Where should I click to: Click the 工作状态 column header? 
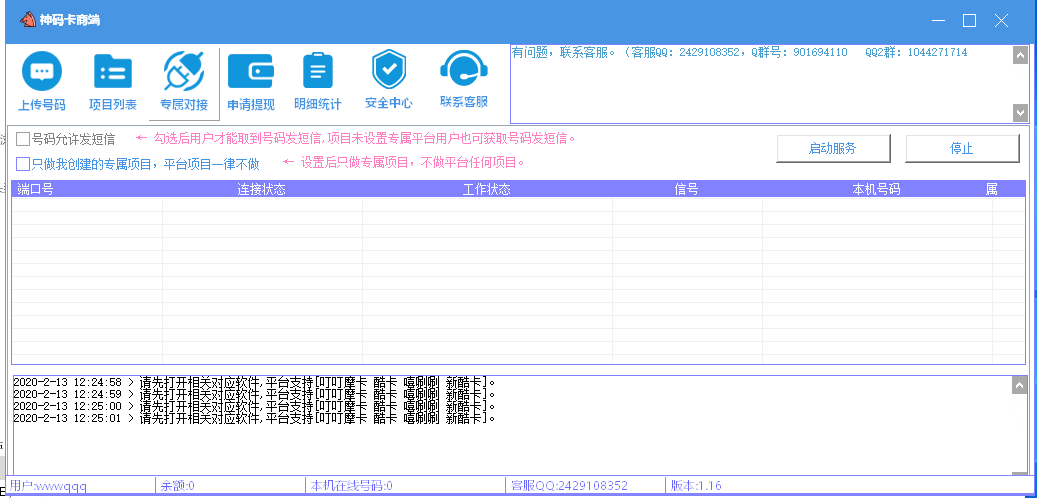point(486,189)
